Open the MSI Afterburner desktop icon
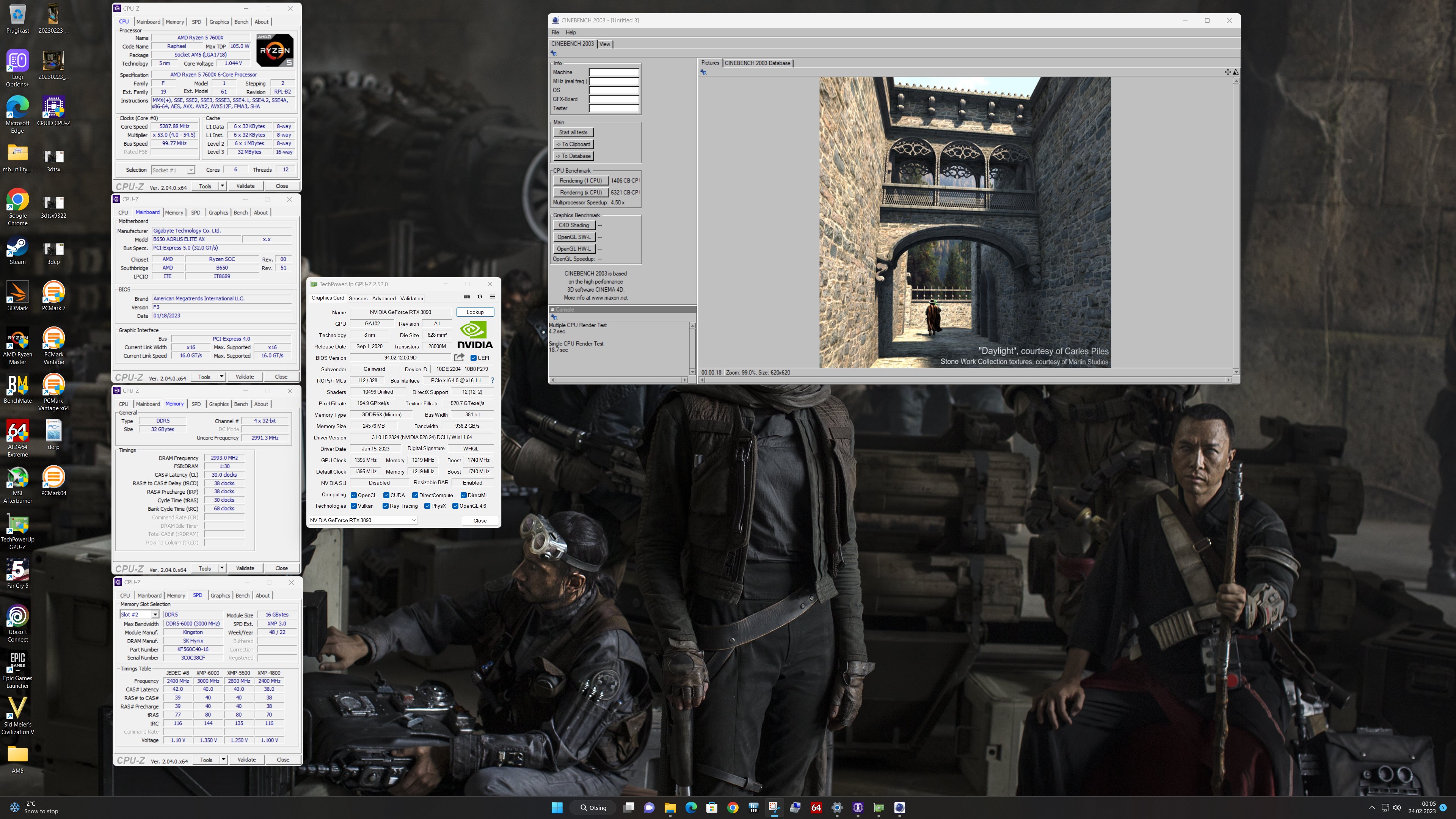The height and width of the screenshot is (819, 1456). click(x=17, y=485)
